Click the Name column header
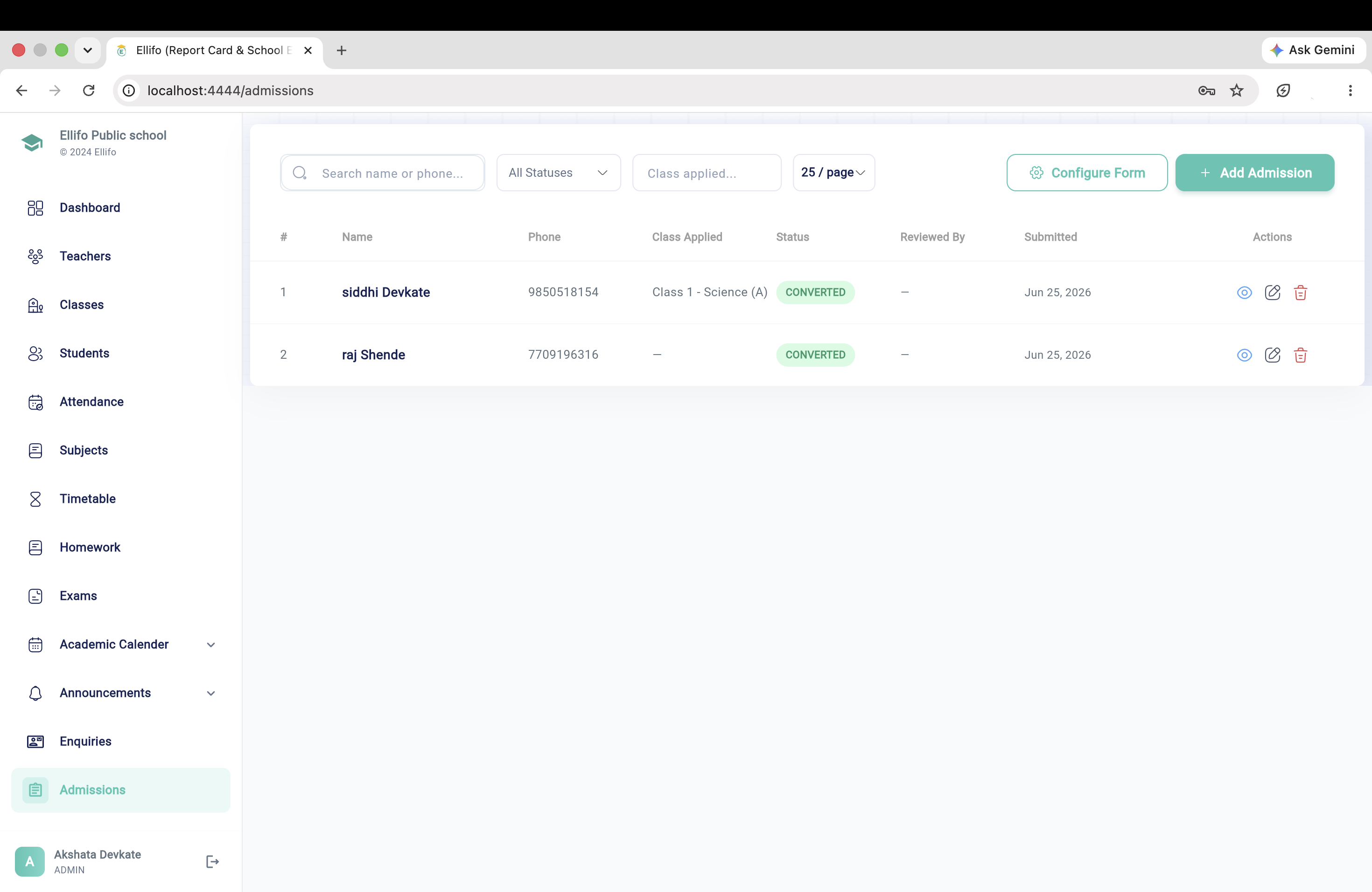 [x=357, y=237]
